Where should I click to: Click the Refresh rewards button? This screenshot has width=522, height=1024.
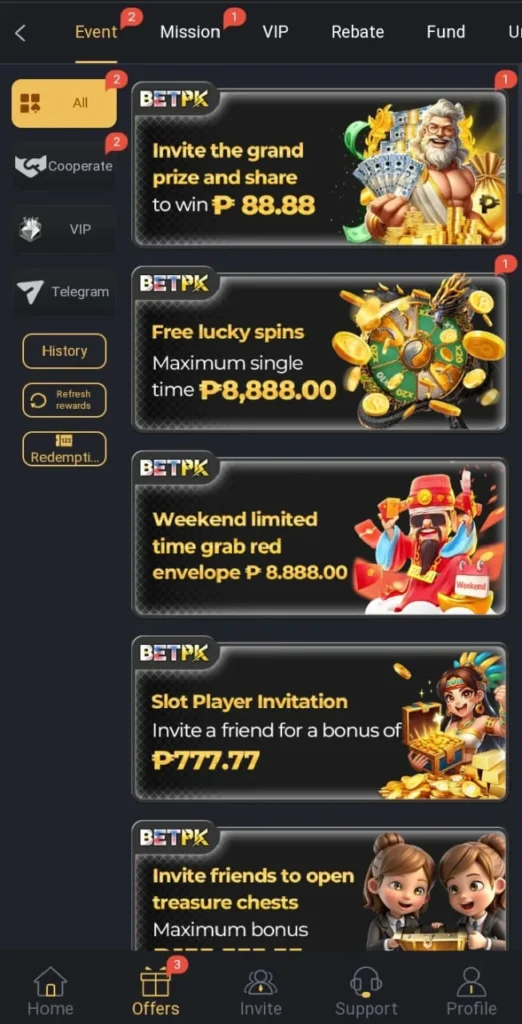point(64,400)
